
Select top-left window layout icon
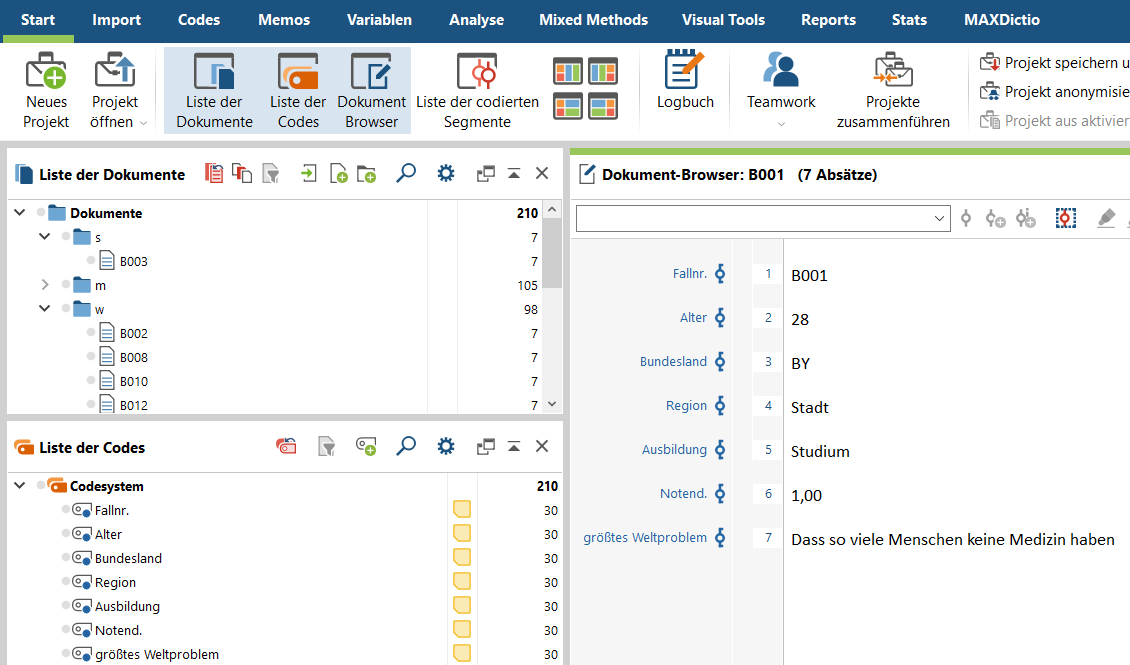(x=568, y=71)
